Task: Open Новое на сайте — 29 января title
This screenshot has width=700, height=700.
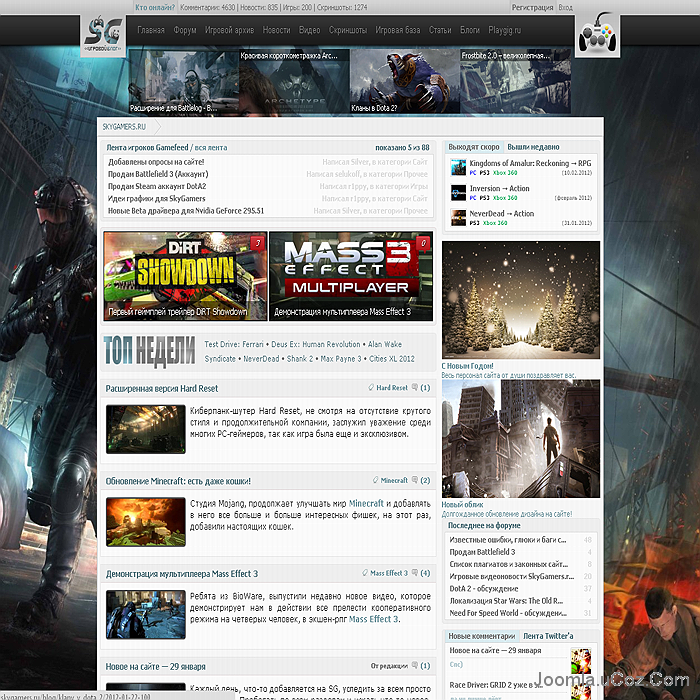Action: tap(155, 667)
